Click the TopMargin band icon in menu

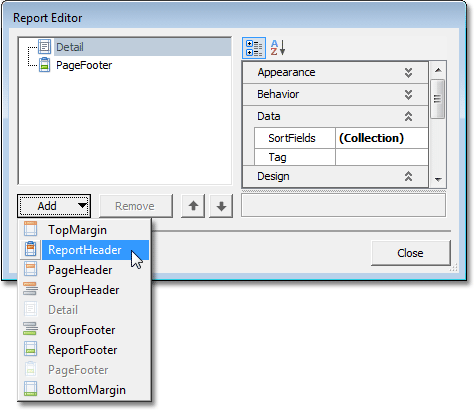30,230
